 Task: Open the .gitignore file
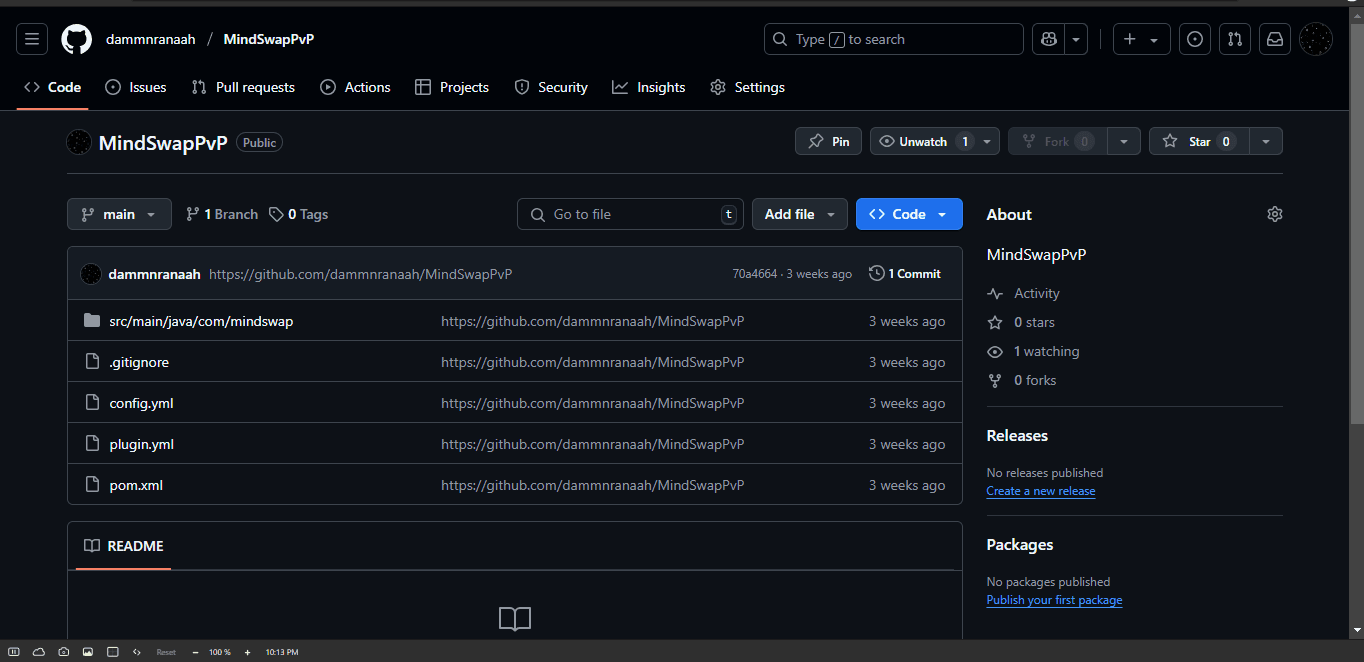139,362
